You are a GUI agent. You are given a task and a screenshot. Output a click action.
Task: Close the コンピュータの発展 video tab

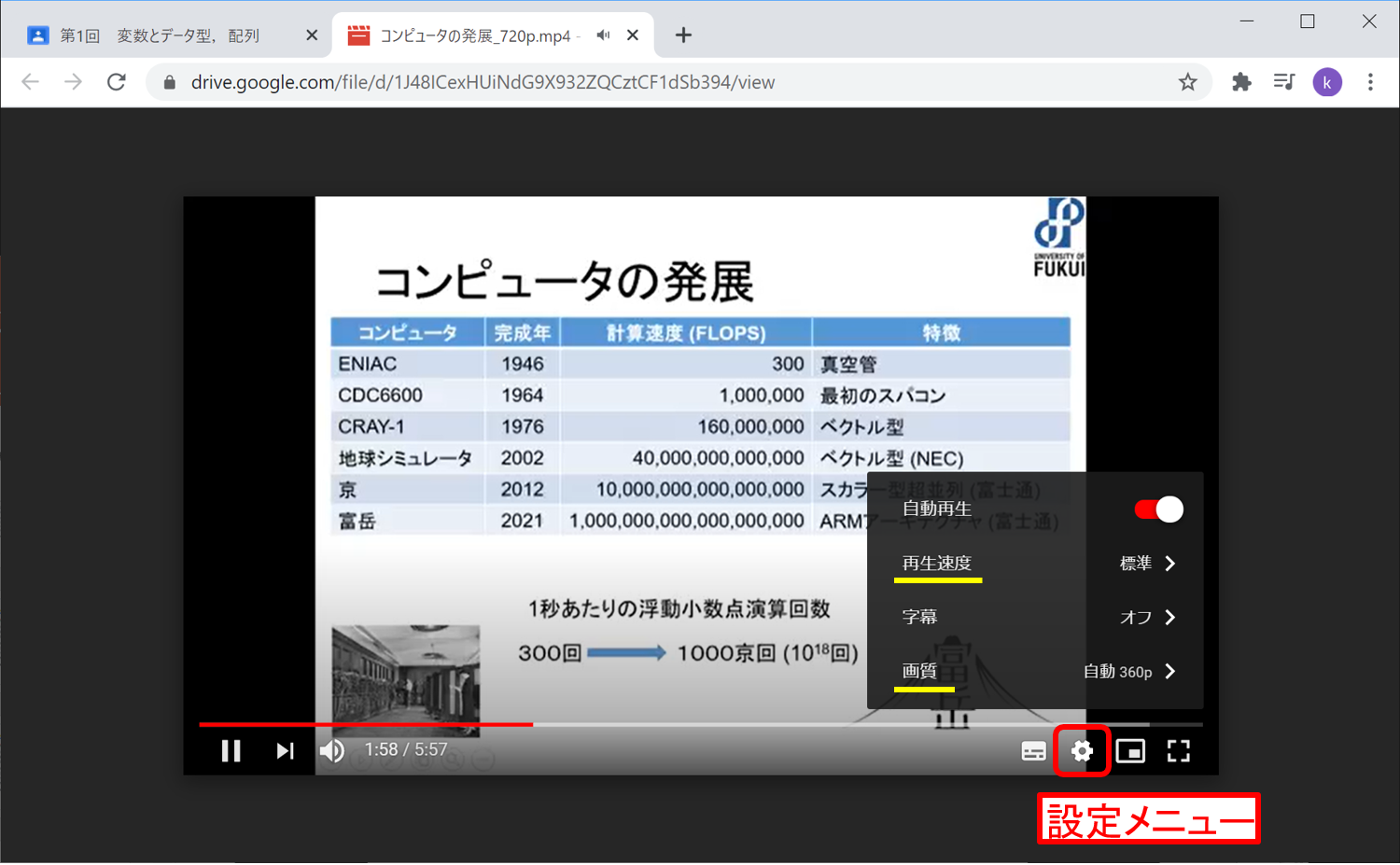click(x=633, y=35)
